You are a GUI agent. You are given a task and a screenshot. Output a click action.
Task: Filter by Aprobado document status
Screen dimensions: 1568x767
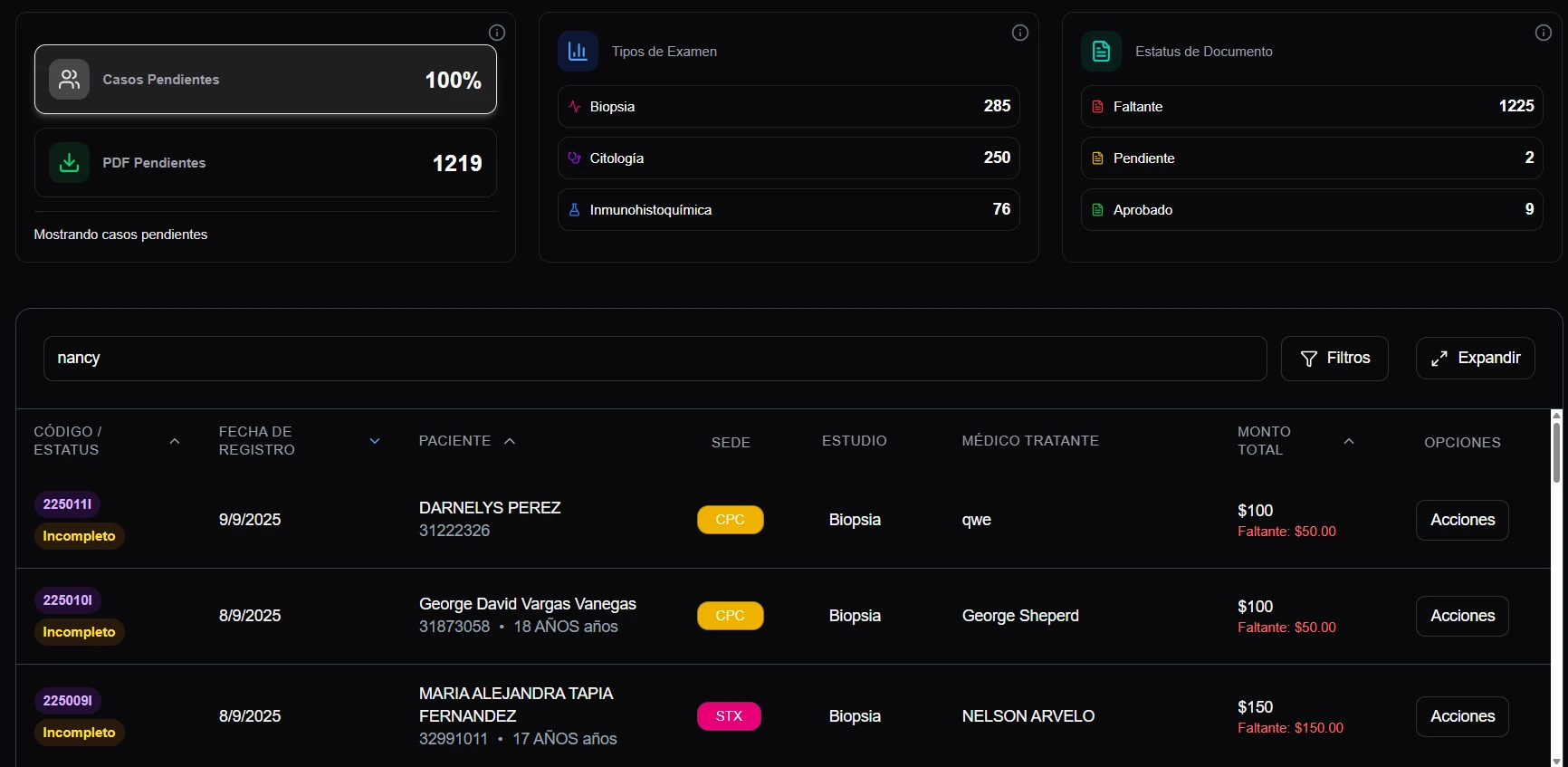pos(1312,209)
